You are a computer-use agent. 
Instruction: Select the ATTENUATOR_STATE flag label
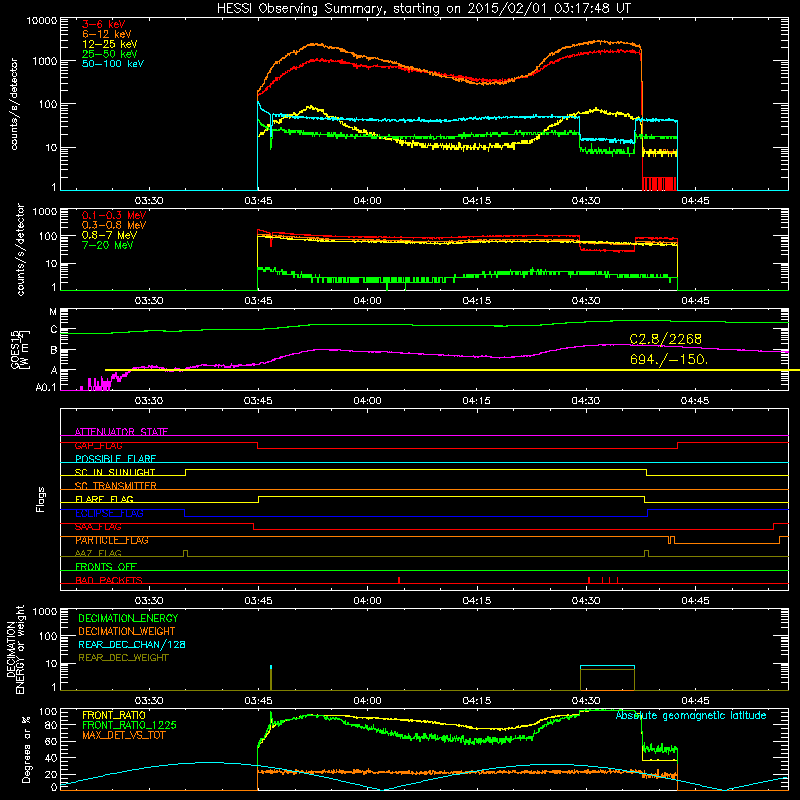(x=121, y=432)
